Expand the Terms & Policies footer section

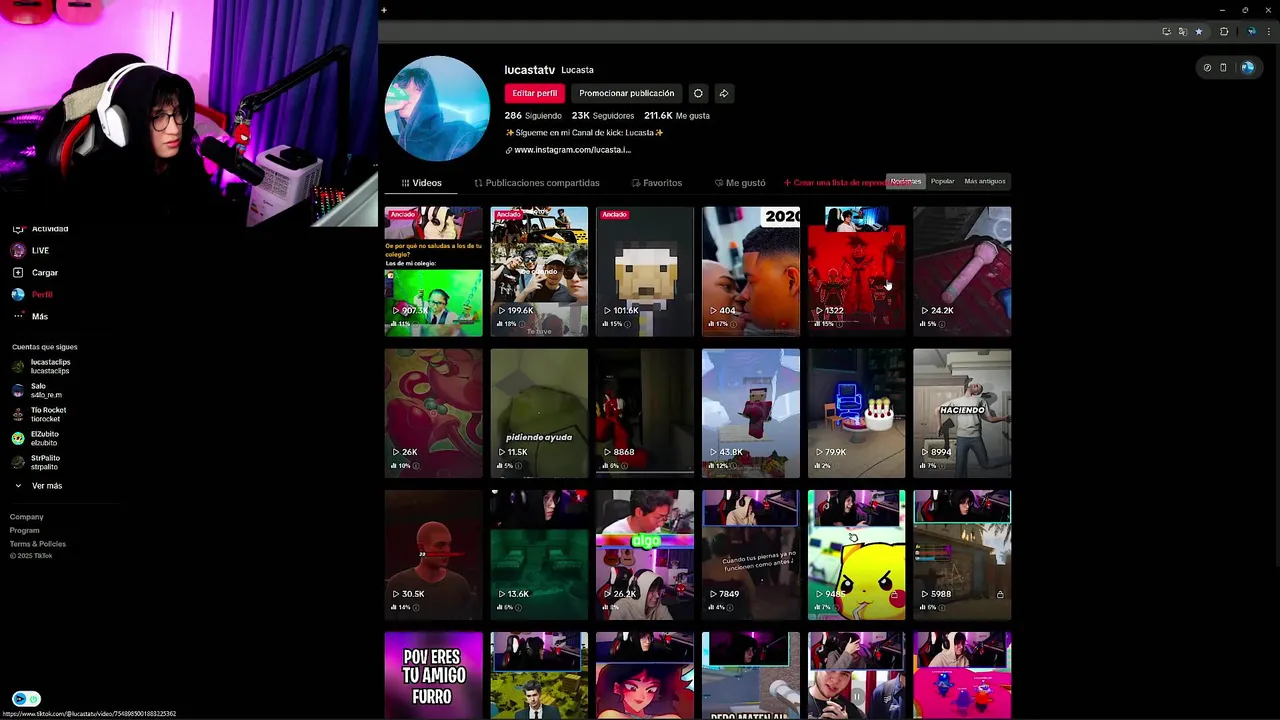[x=38, y=544]
